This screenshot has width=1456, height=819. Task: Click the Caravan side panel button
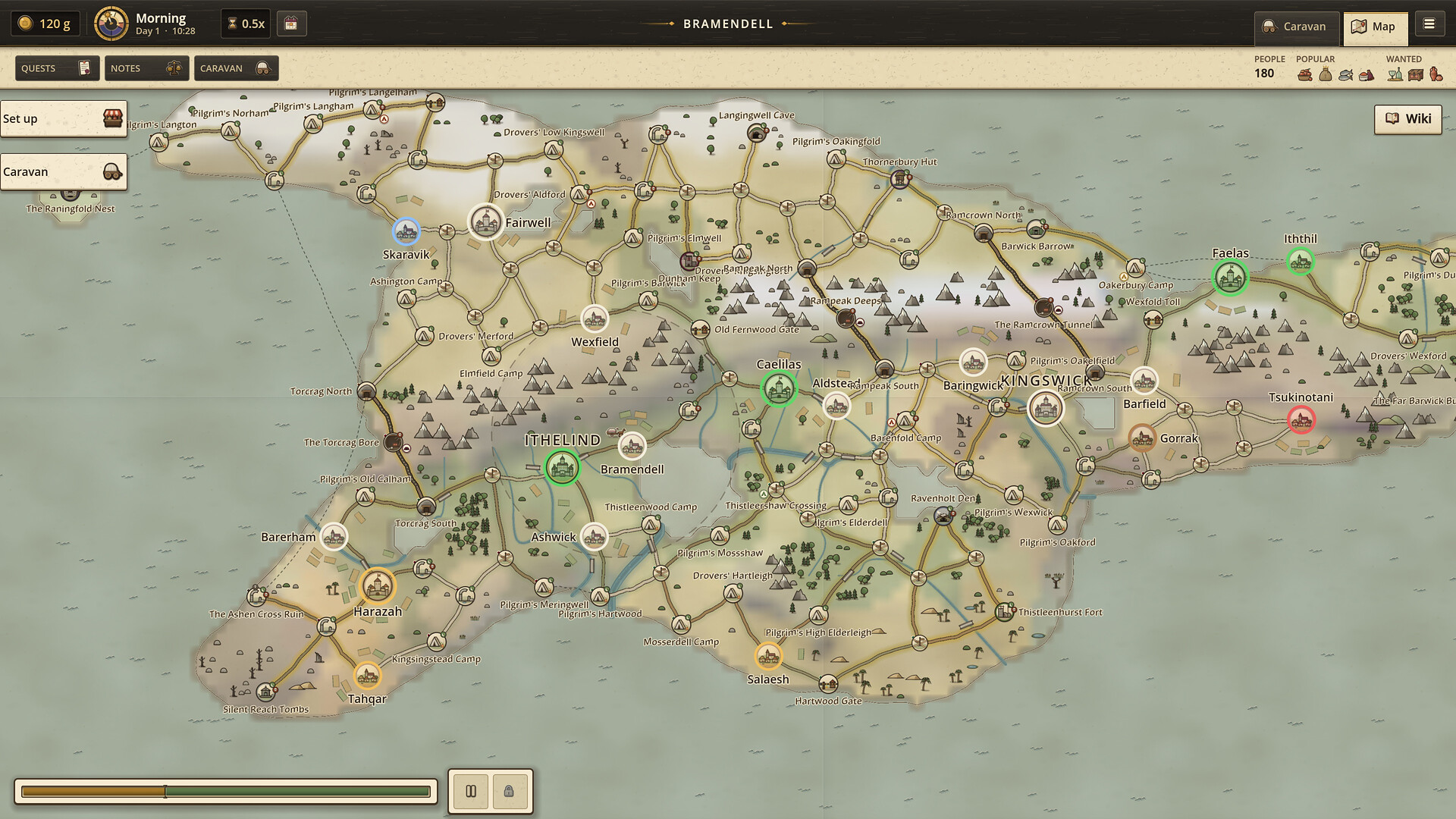[x=64, y=172]
